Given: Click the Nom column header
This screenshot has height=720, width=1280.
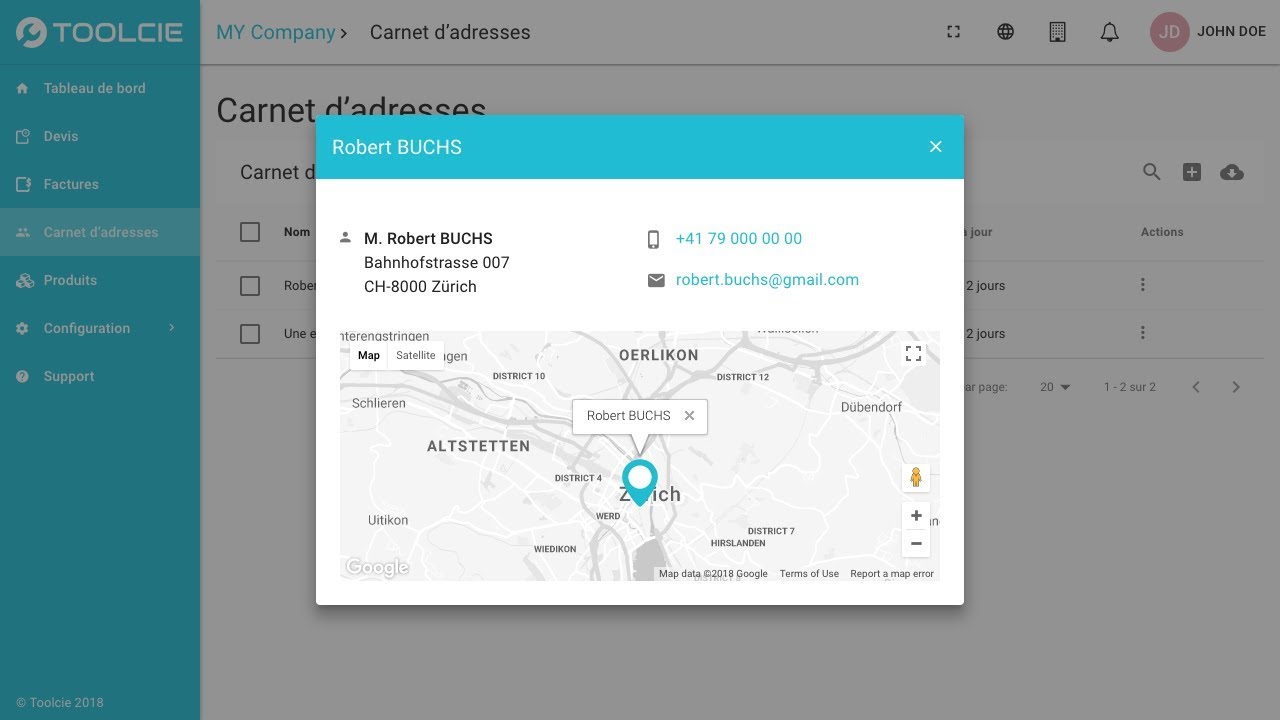Looking at the screenshot, I should point(297,232).
